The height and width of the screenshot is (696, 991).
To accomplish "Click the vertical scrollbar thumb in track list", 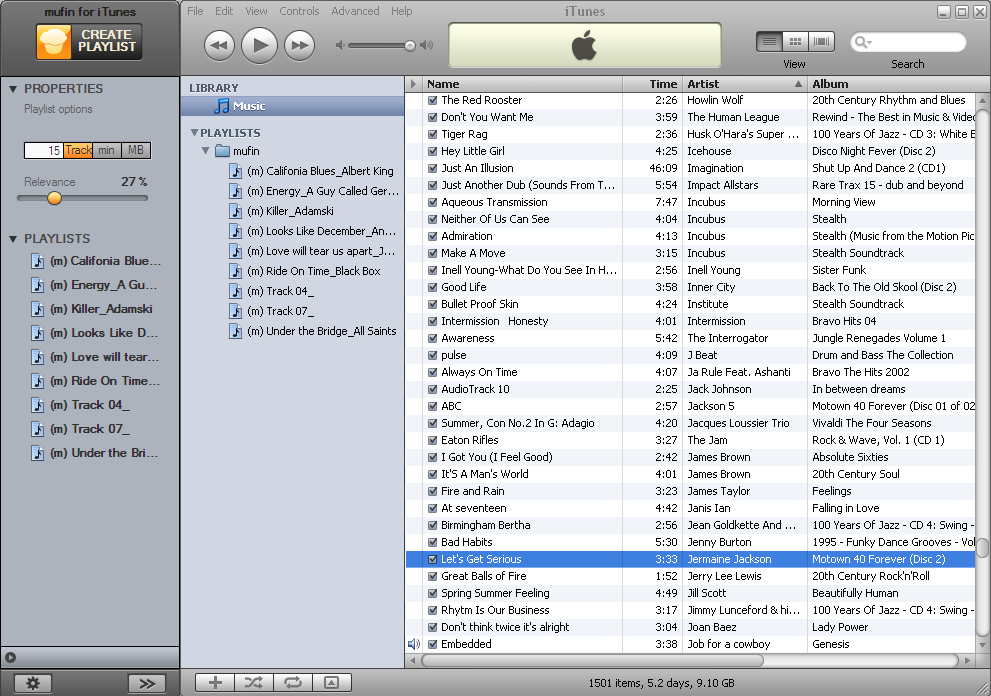I will pyautogui.click(x=982, y=548).
